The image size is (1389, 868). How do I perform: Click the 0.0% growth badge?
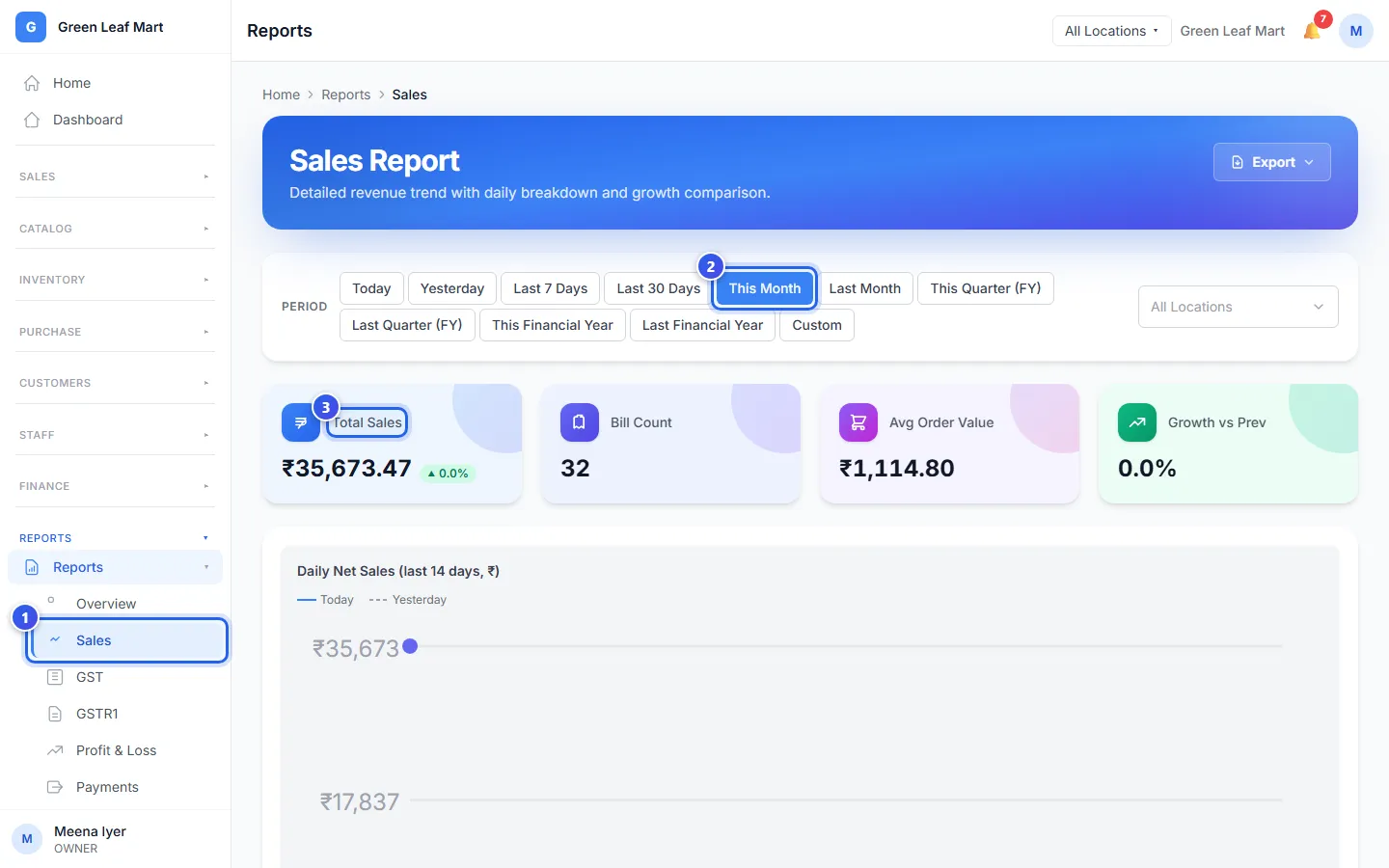click(x=448, y=474)
